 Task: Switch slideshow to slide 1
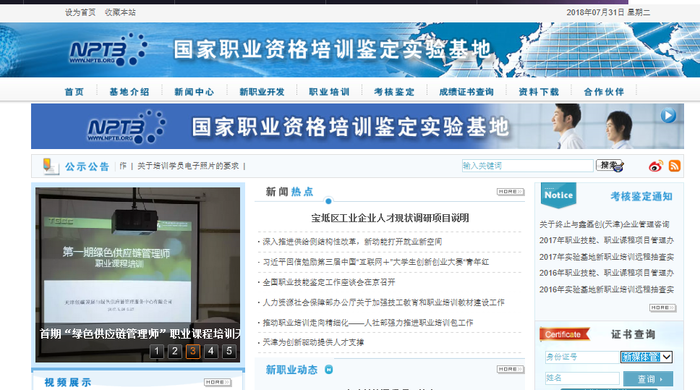pos(157,352)
